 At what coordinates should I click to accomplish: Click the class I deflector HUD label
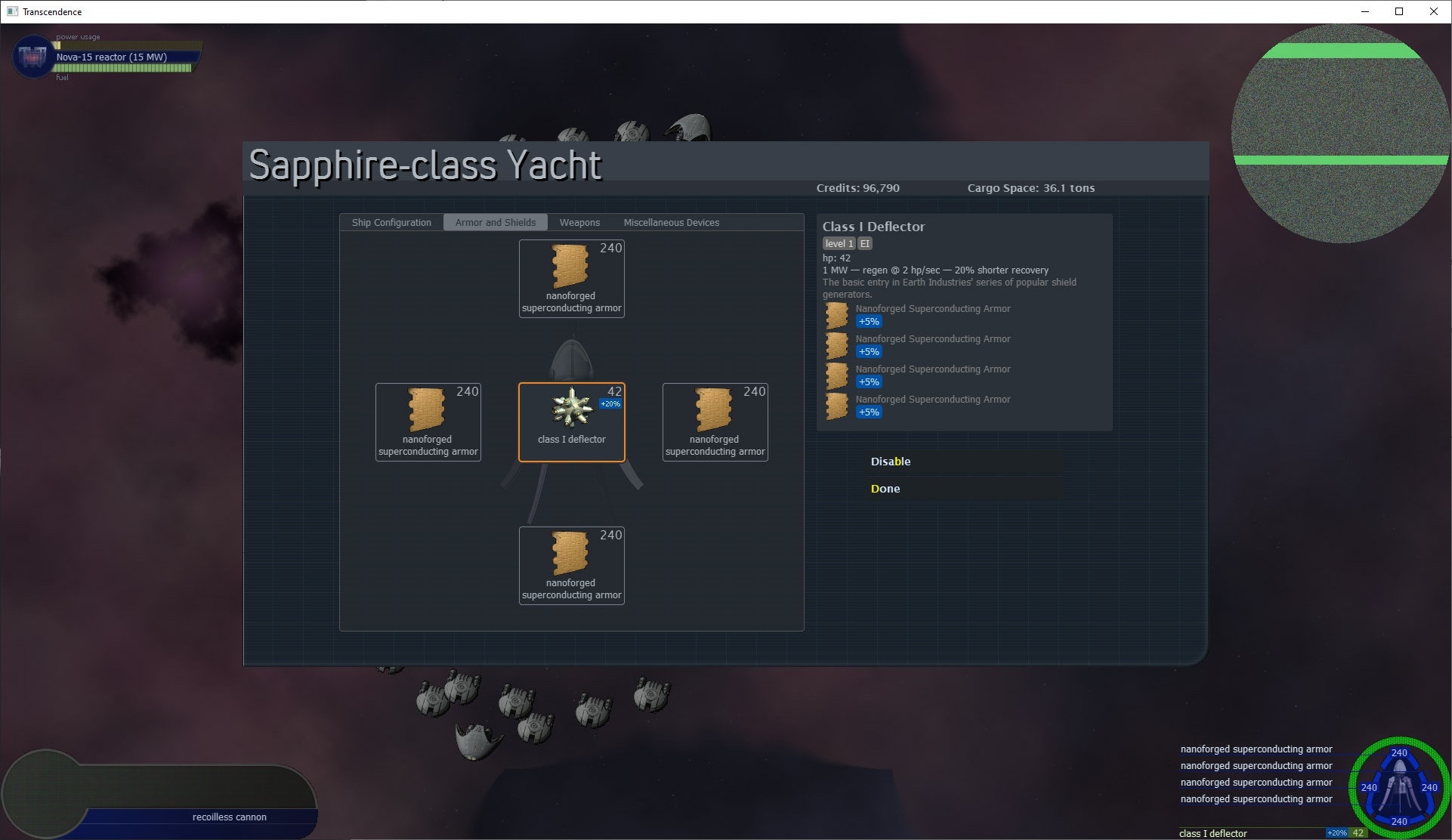point(1213,833)
